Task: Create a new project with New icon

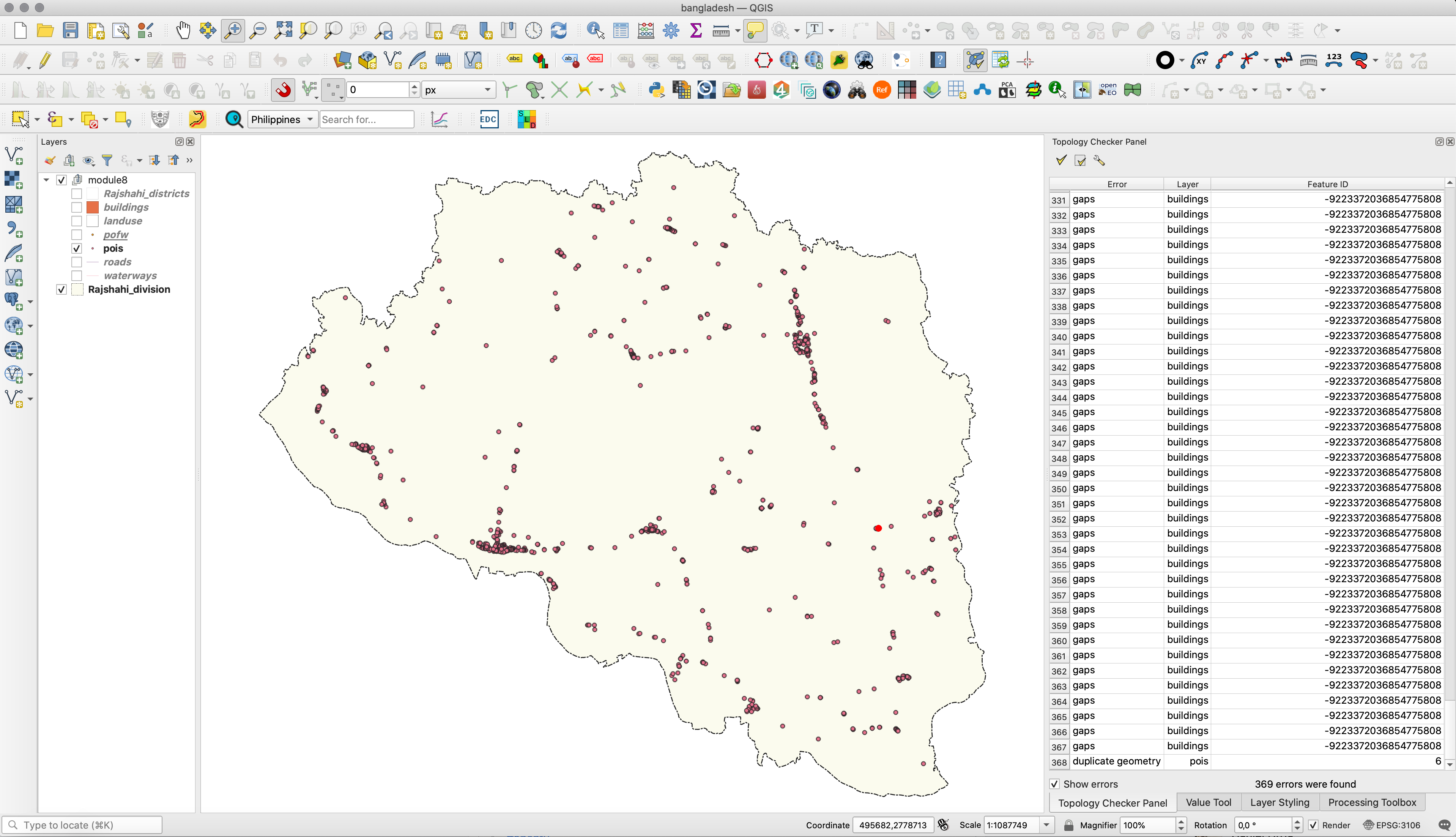Action: [20, 30]
